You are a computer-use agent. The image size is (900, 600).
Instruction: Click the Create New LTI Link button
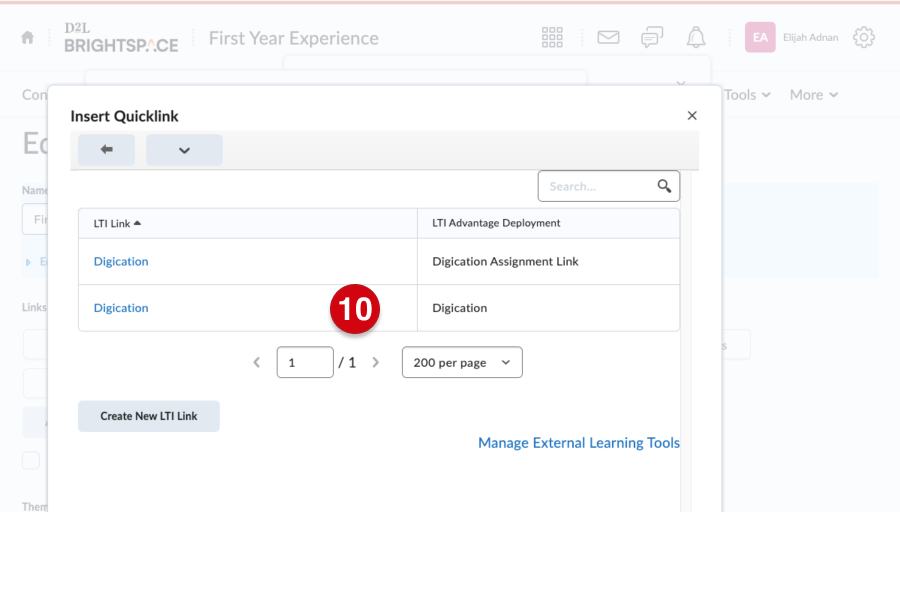click(149, 416)
